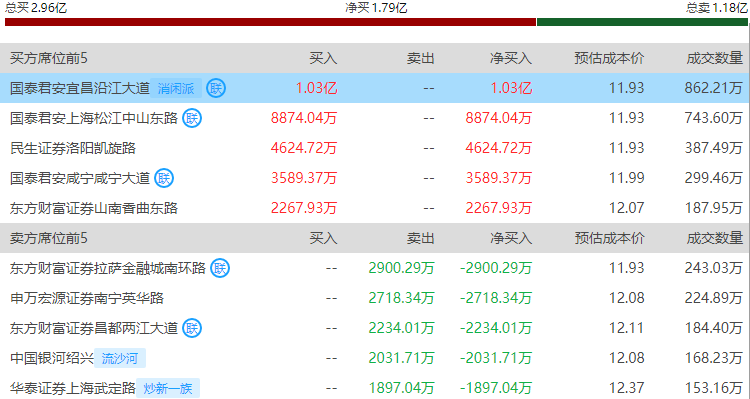
Task: Click the 8874.04万 buy amount cell
Action: point(304,118)
